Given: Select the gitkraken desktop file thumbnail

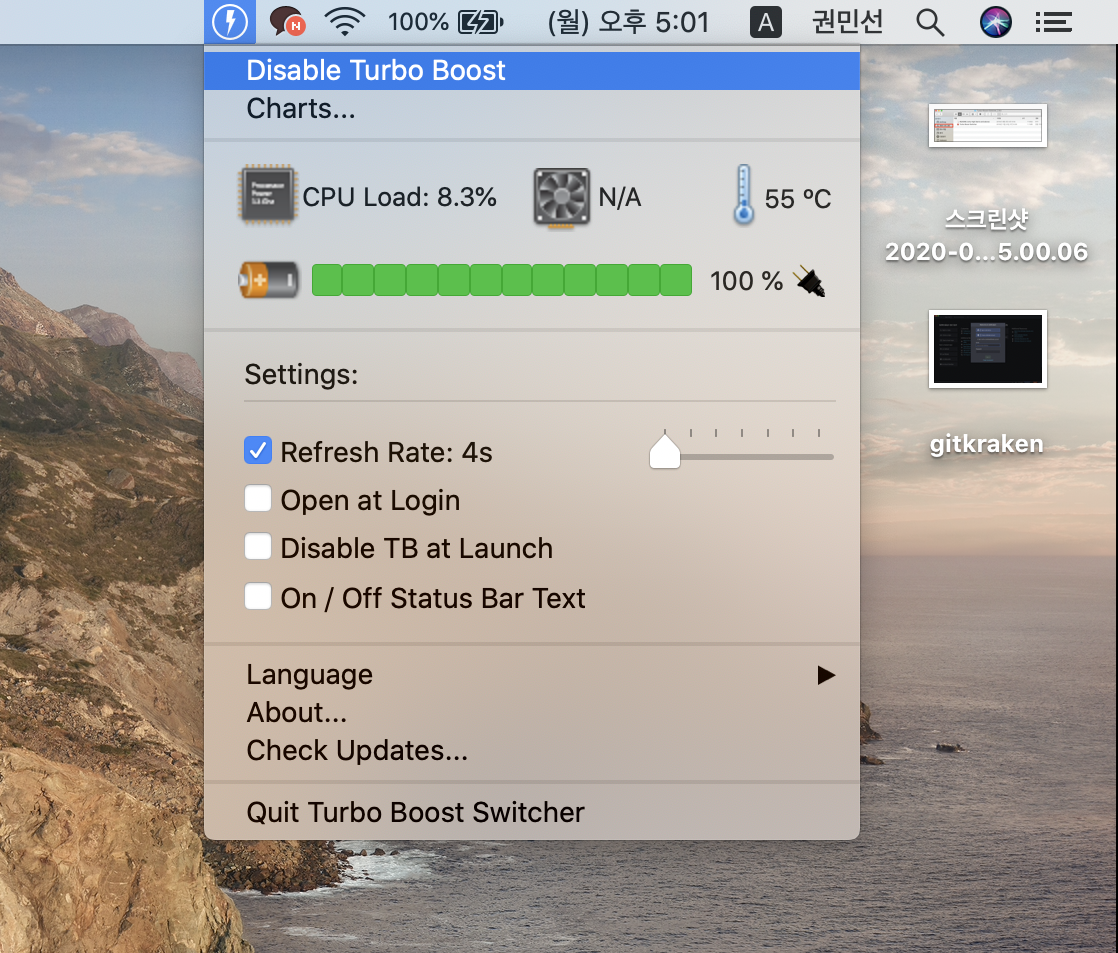Looking at the screenshot, I should 988,349.
